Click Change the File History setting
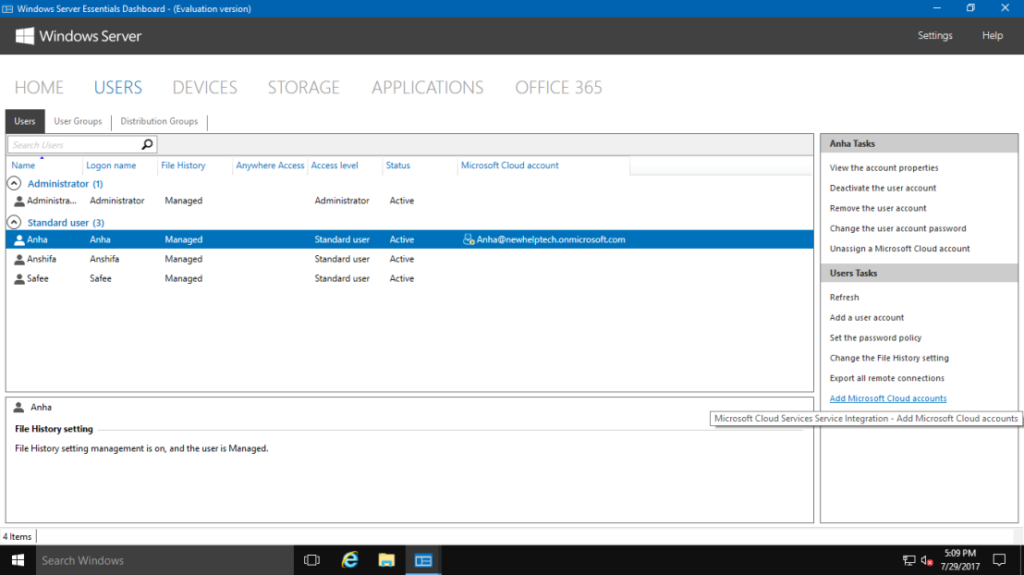Image resolution: width=1024 pixels, height=575 pixels. tap(889, 358)
